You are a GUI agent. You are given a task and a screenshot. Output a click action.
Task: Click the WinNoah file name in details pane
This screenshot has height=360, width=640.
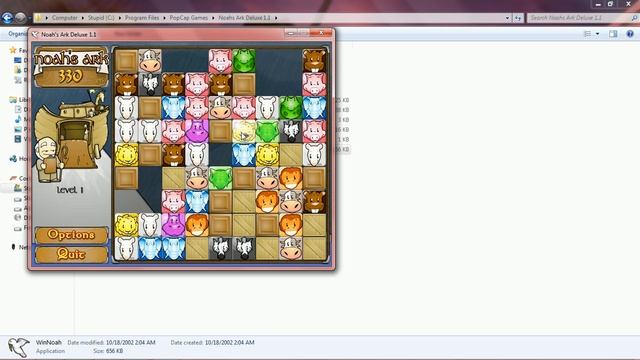click(x=49, y=342)
